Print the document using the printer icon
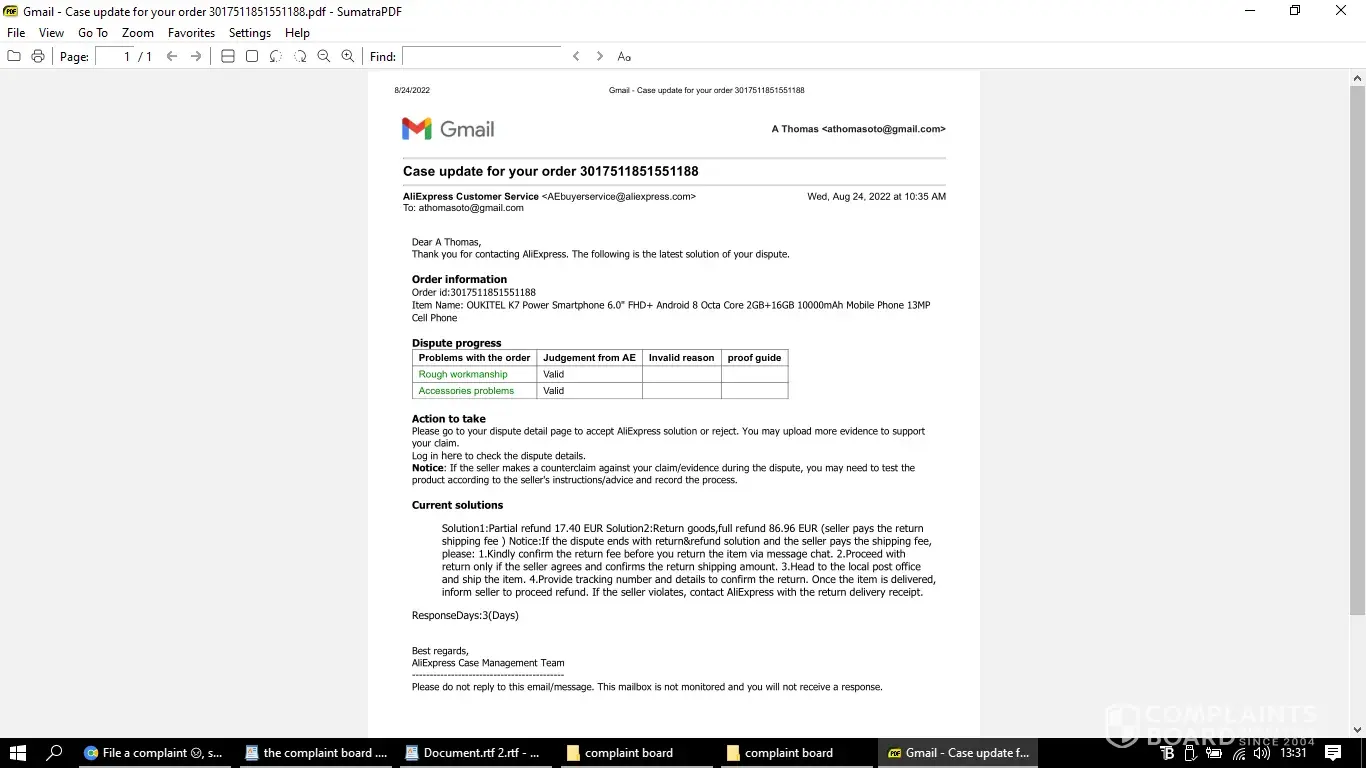 (38, 57)
